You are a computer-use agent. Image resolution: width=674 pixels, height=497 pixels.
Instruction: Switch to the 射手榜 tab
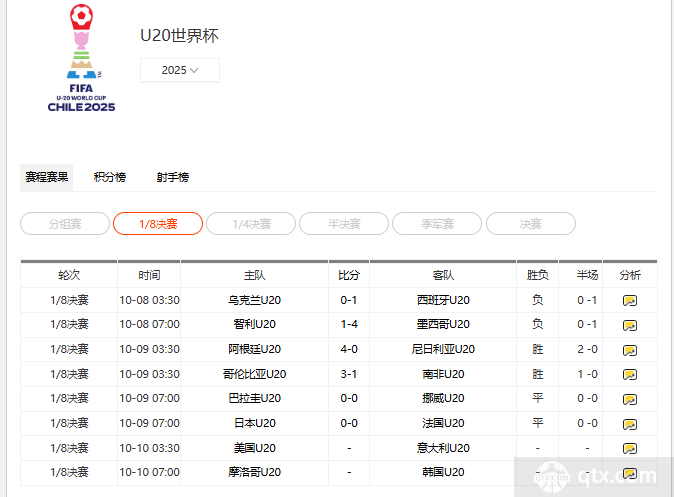pos(172,177)
